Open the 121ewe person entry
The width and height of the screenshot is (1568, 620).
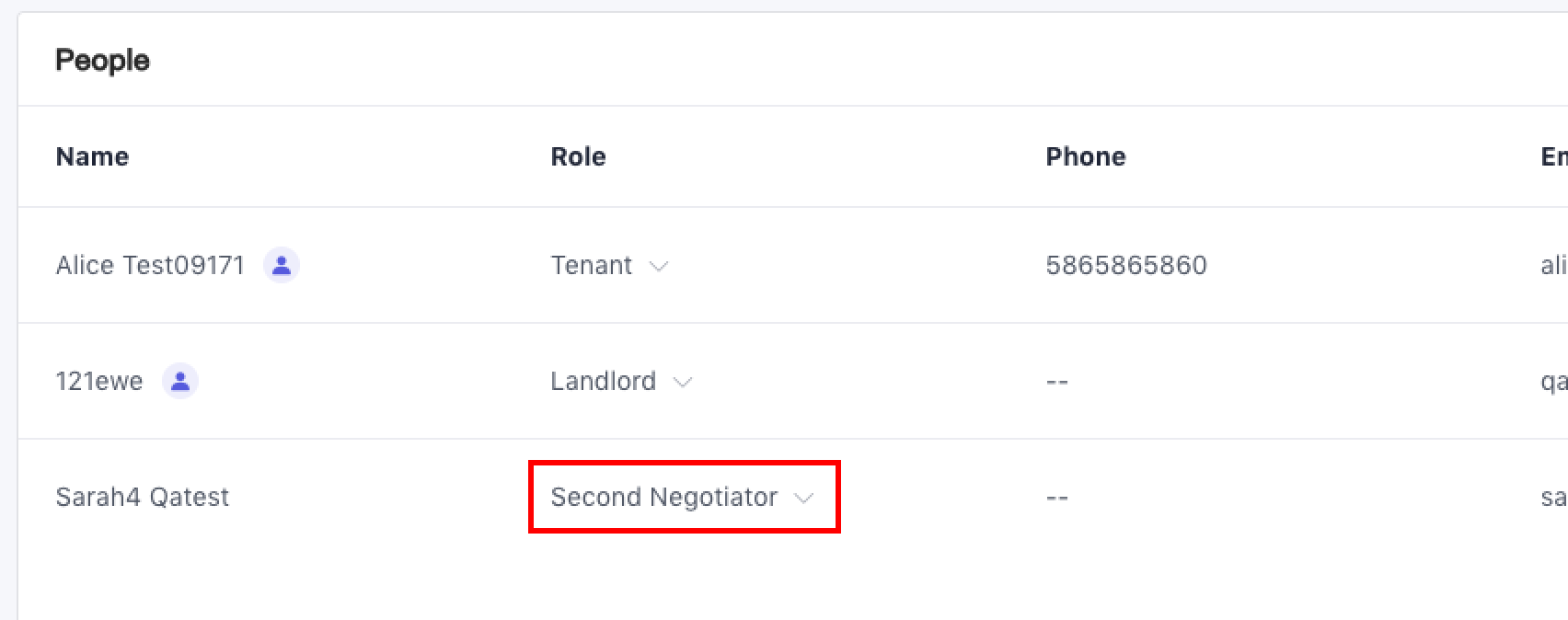[x=99, y=382]
